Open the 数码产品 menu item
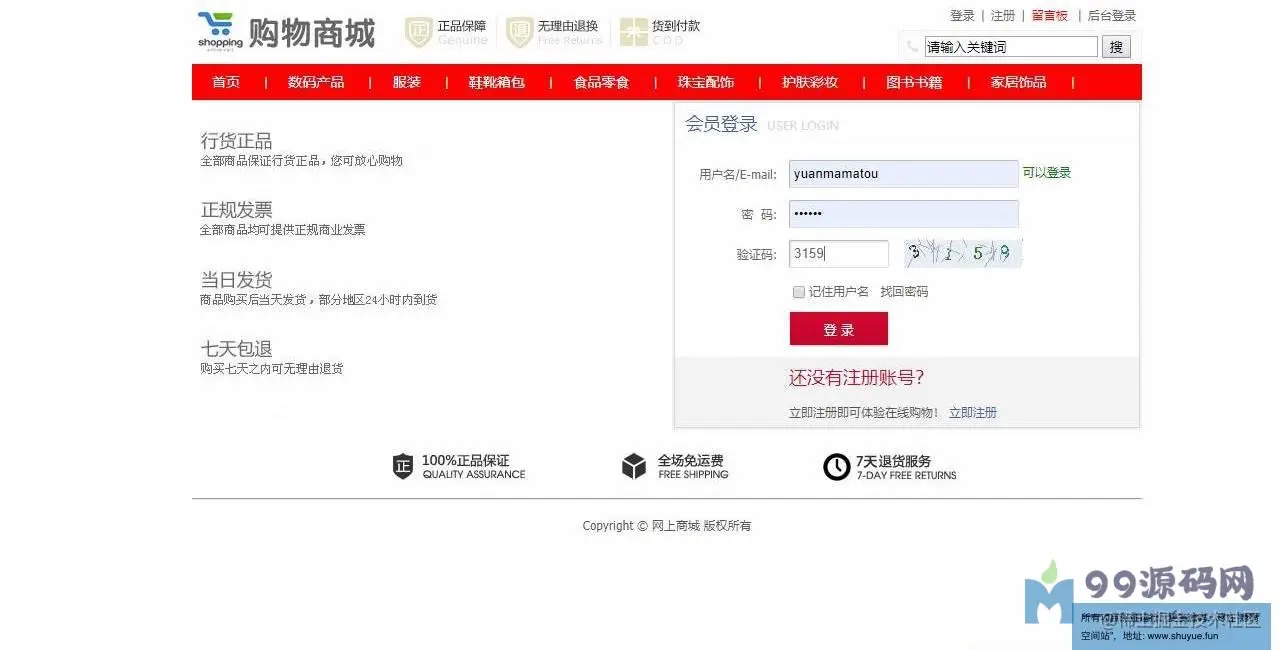This screenshot has width=1281, height=650. [x=316, y=82]
